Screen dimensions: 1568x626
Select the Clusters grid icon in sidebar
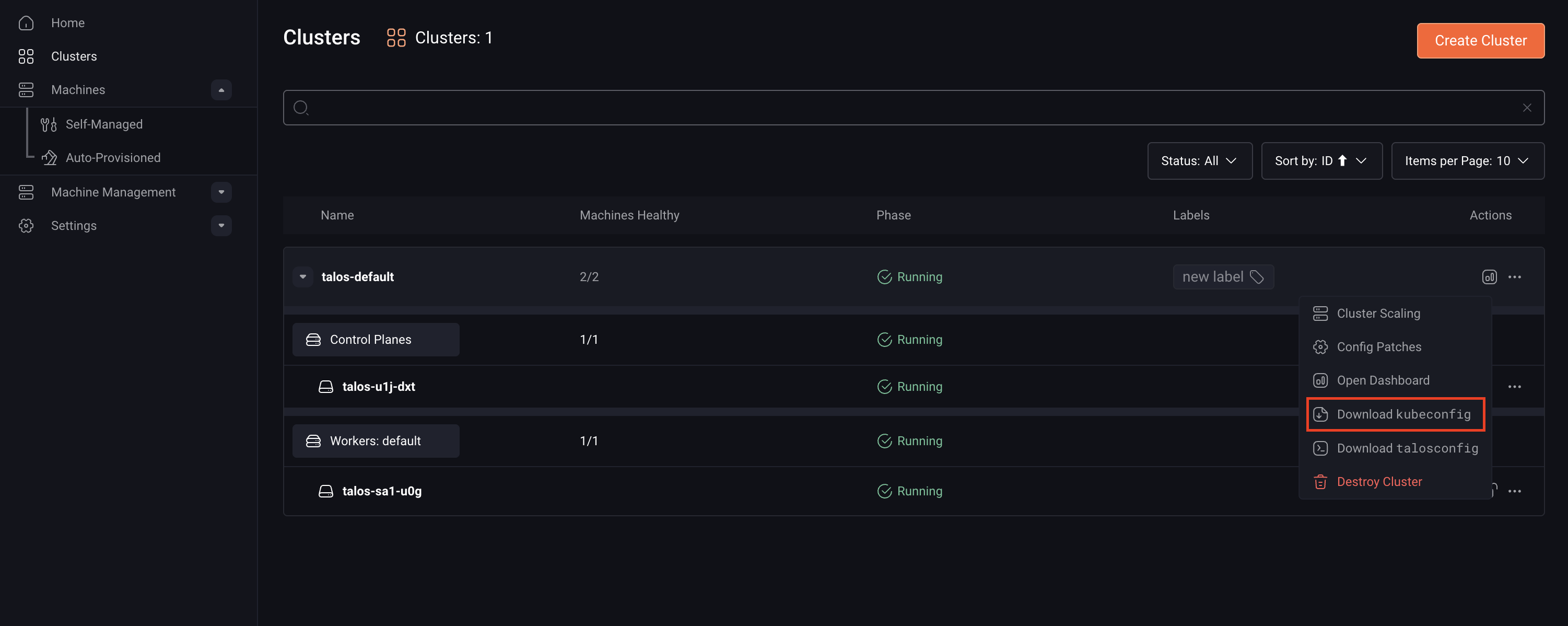coord(26,56)
